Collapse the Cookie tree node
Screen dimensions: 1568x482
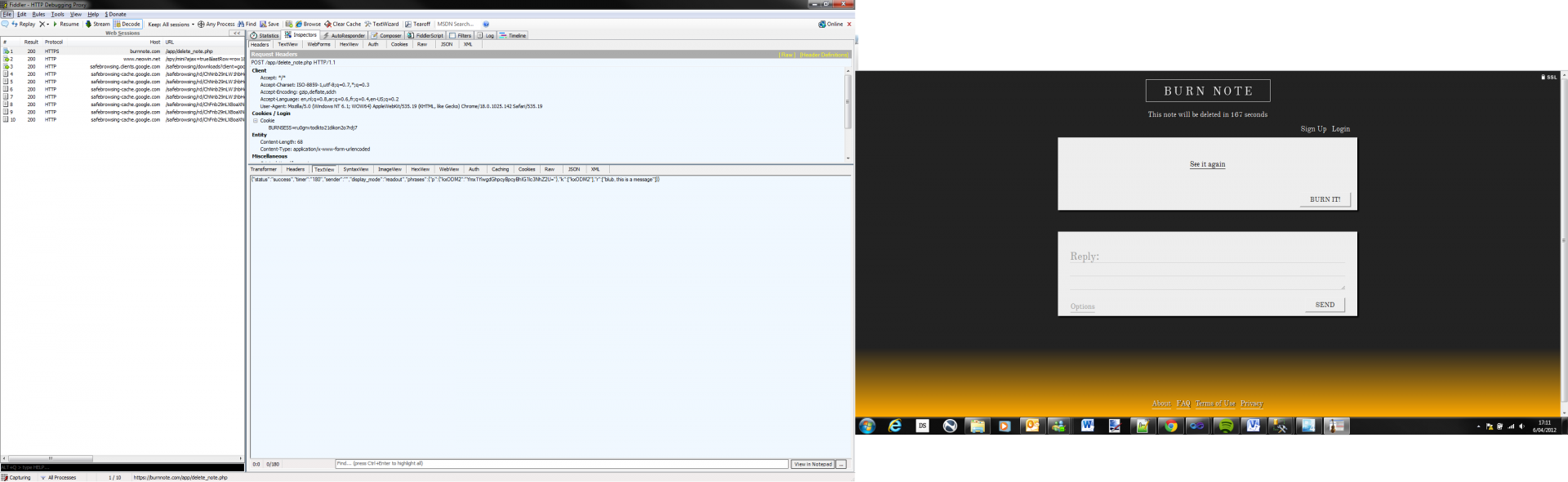point(256,121)
